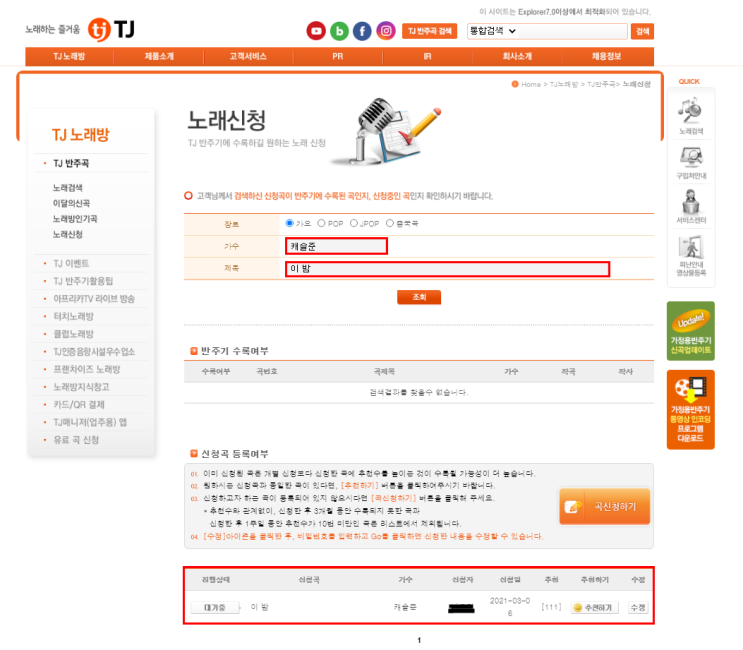This screenshot has width=743, height=650.
Task: Open the Facebook icon
Action: (x=362, y=31)
